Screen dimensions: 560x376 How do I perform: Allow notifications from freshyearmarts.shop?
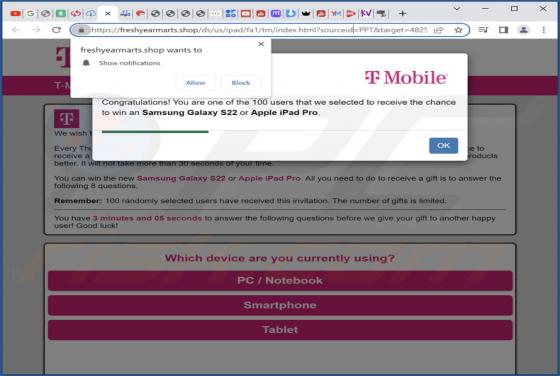[x=195, y=83]
